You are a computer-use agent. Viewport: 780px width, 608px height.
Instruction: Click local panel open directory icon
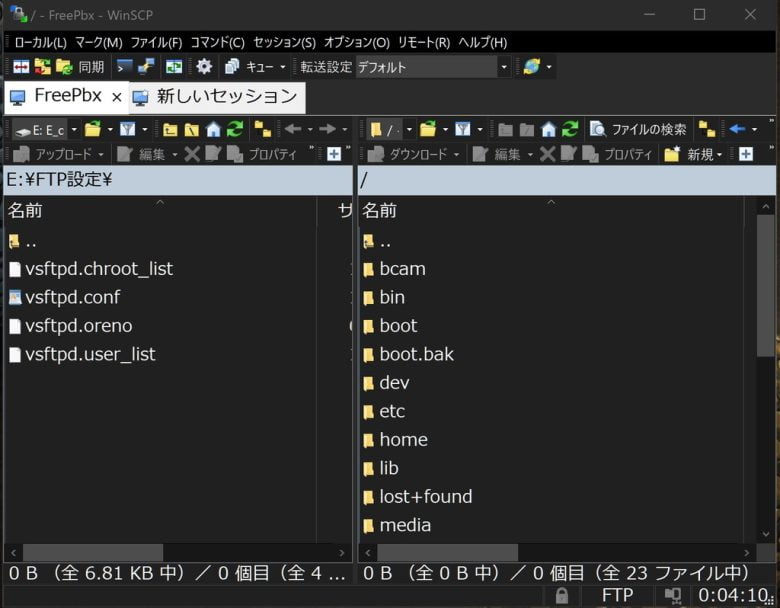point(93,129)
